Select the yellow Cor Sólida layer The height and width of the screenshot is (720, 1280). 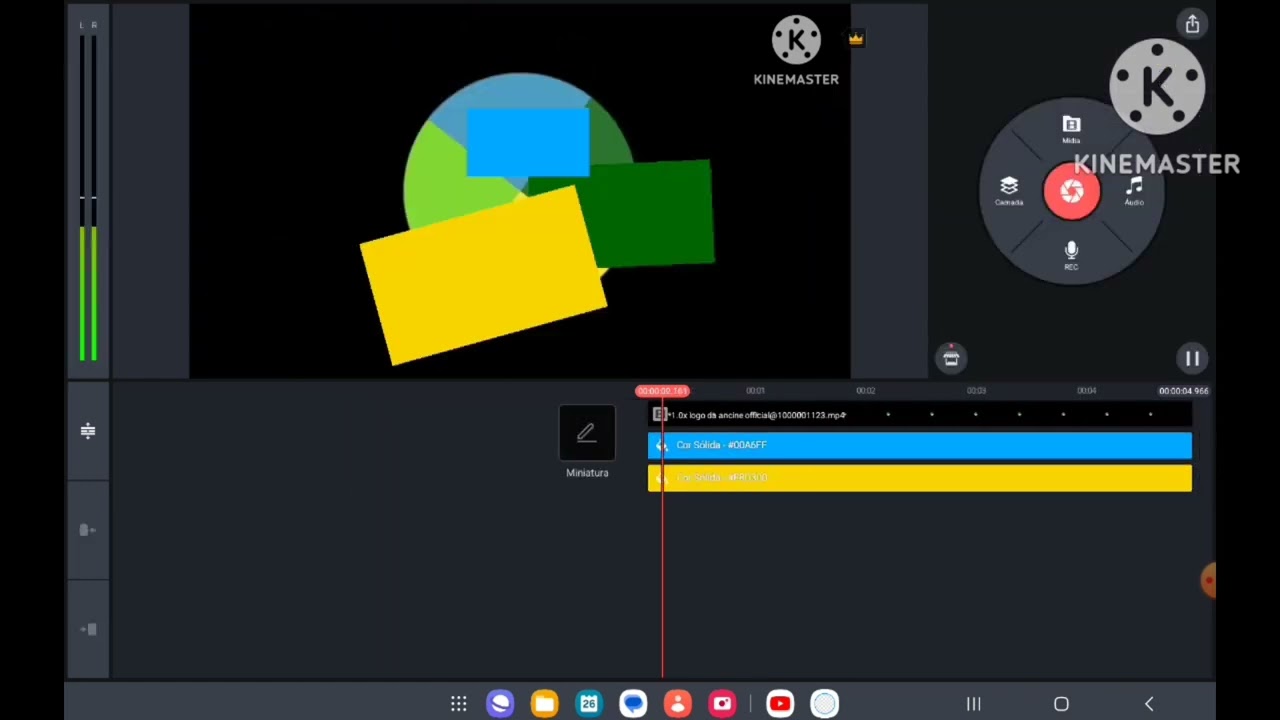(x=920, y=478)
